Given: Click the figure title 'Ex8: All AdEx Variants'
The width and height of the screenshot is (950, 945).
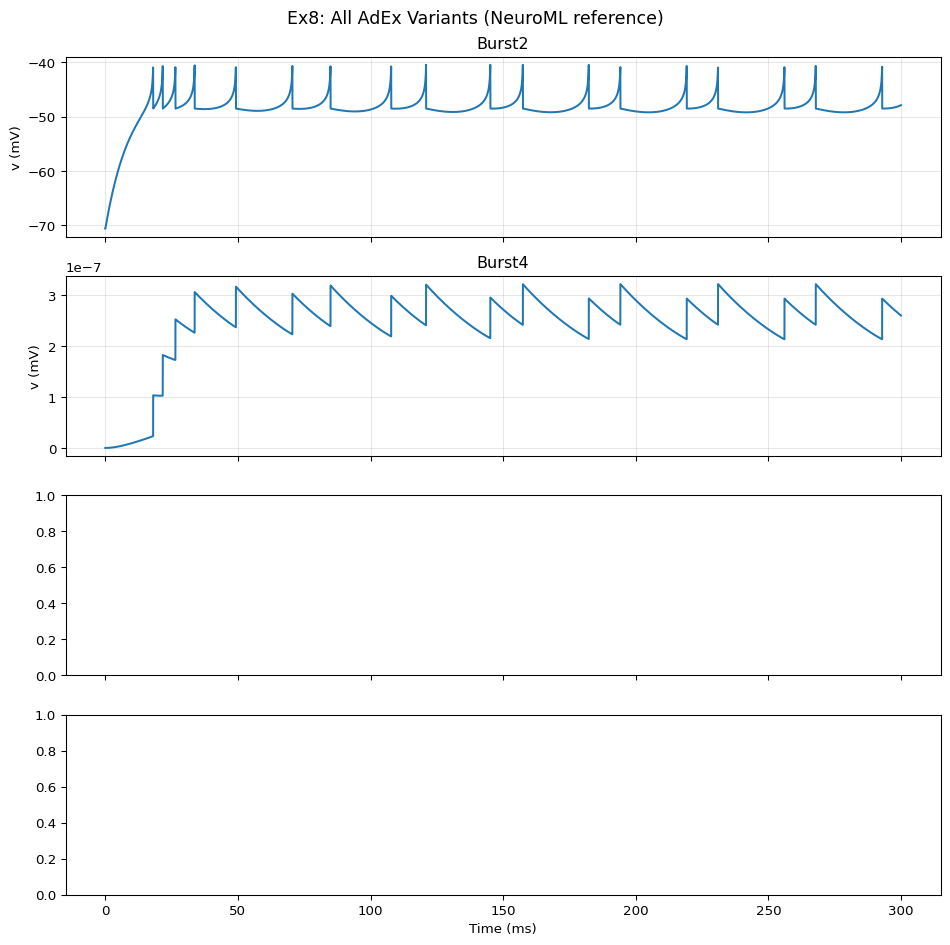Looking at the screenshot, I should pyautogui.click(x=475, y=18).
